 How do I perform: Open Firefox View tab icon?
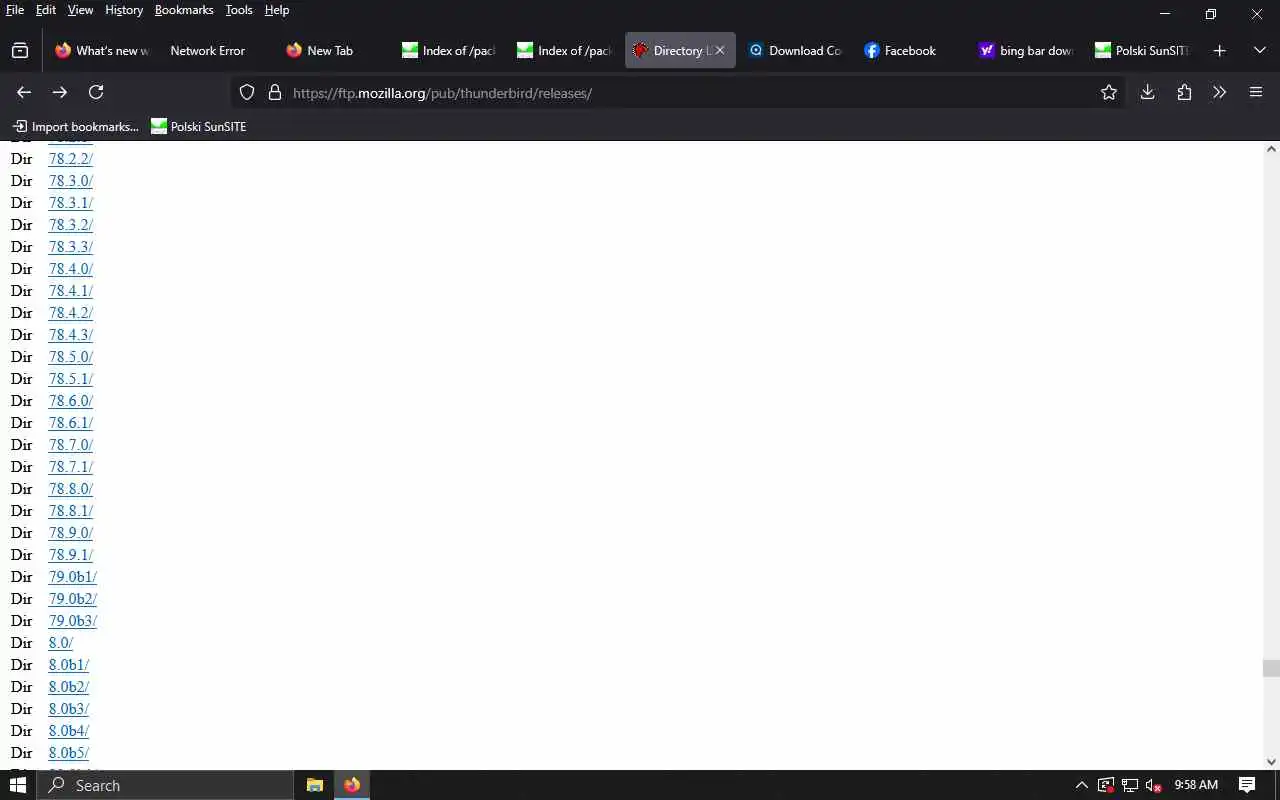pos(20,50)
